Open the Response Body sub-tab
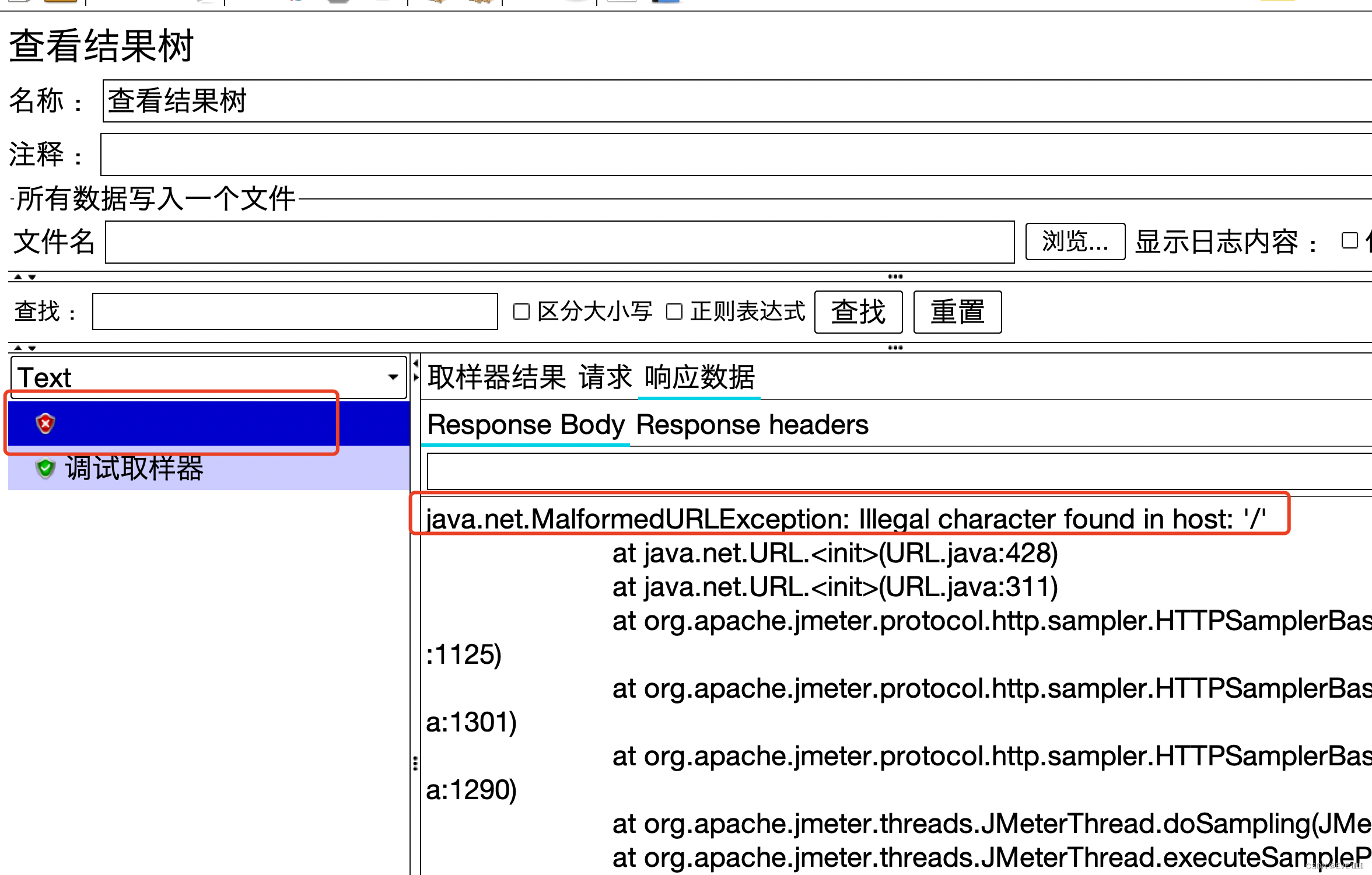The height and width of the screenshot is (875, 1372). (526, 425)
